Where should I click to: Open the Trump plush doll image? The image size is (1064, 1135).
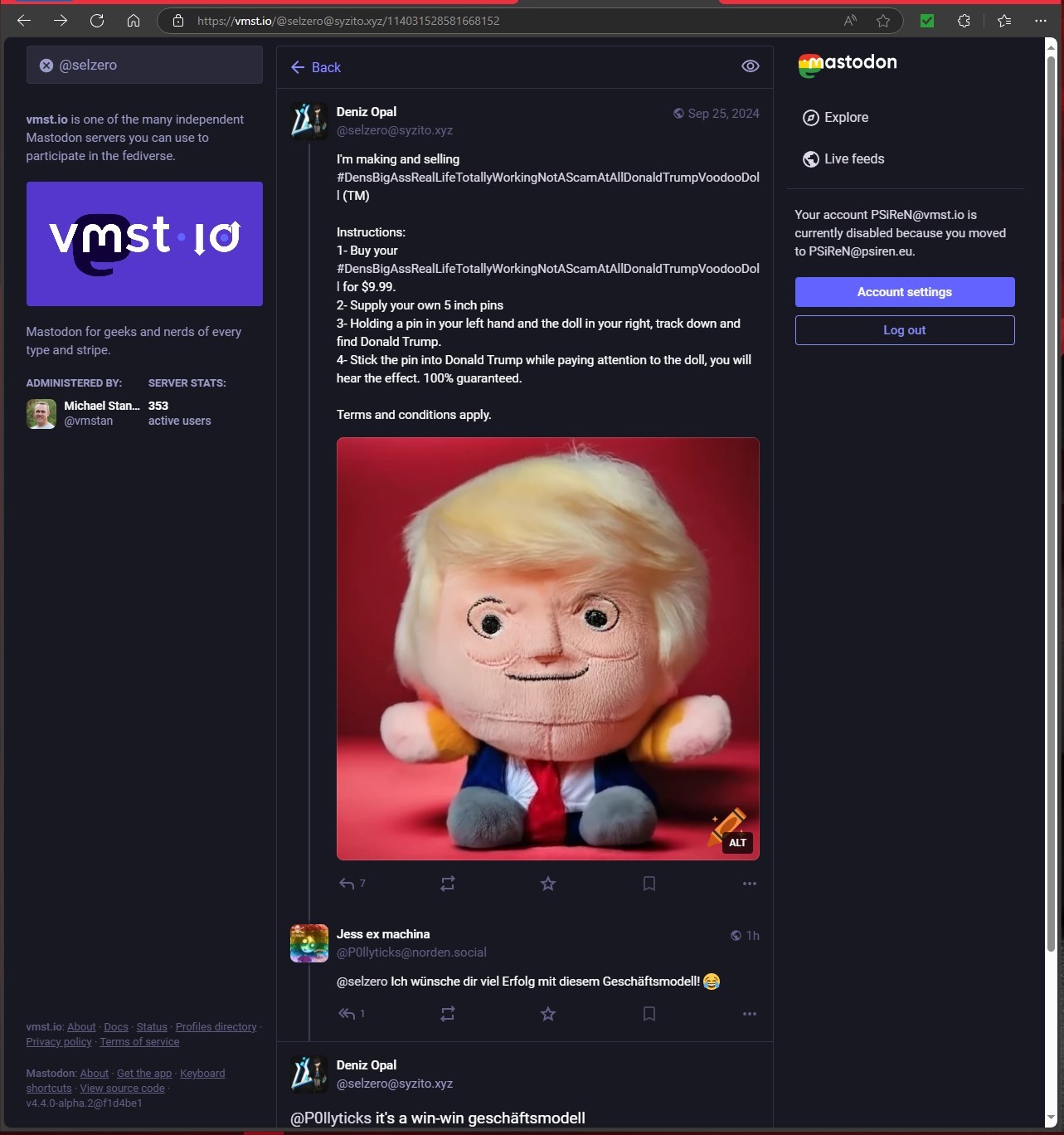pos(548,649)
